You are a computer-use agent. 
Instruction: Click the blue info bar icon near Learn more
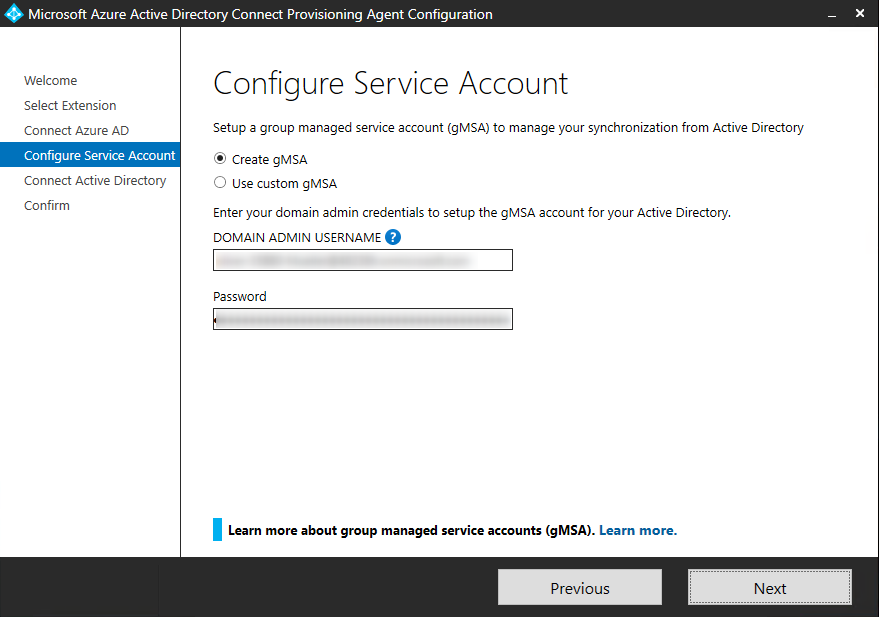click(x=216, y=528)
